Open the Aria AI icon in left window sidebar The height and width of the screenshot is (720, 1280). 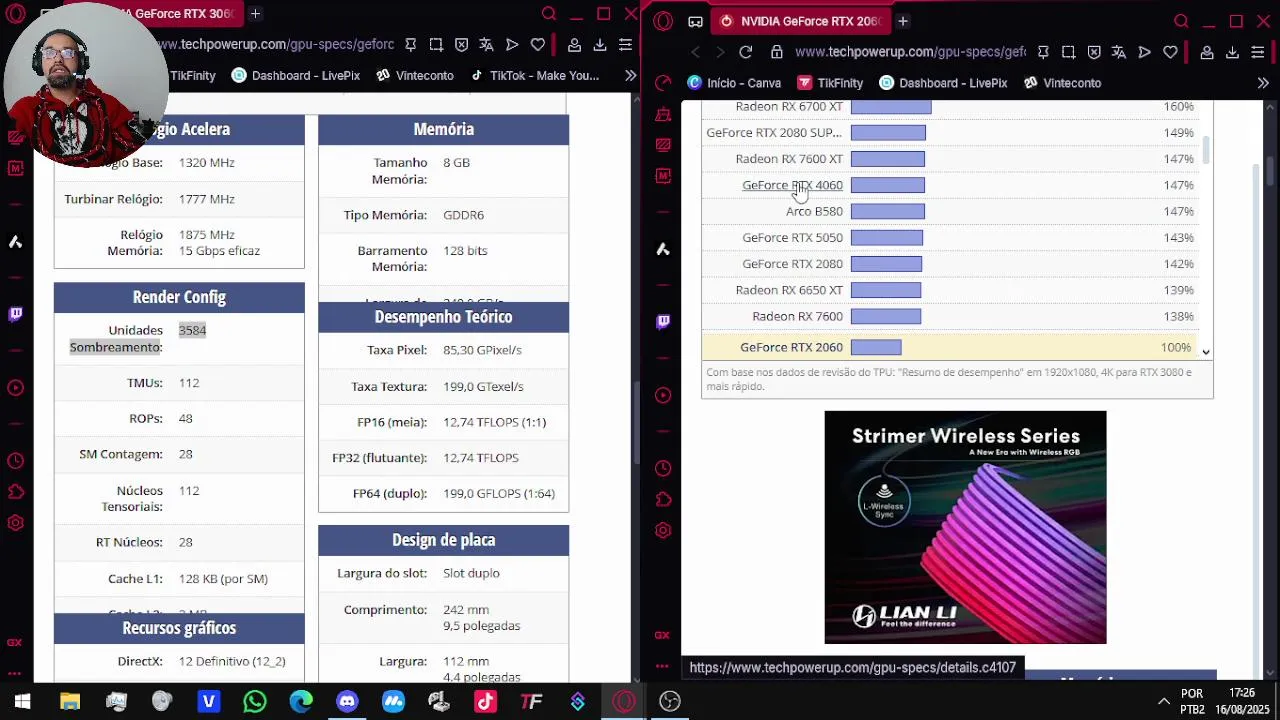tap(15, 242)
